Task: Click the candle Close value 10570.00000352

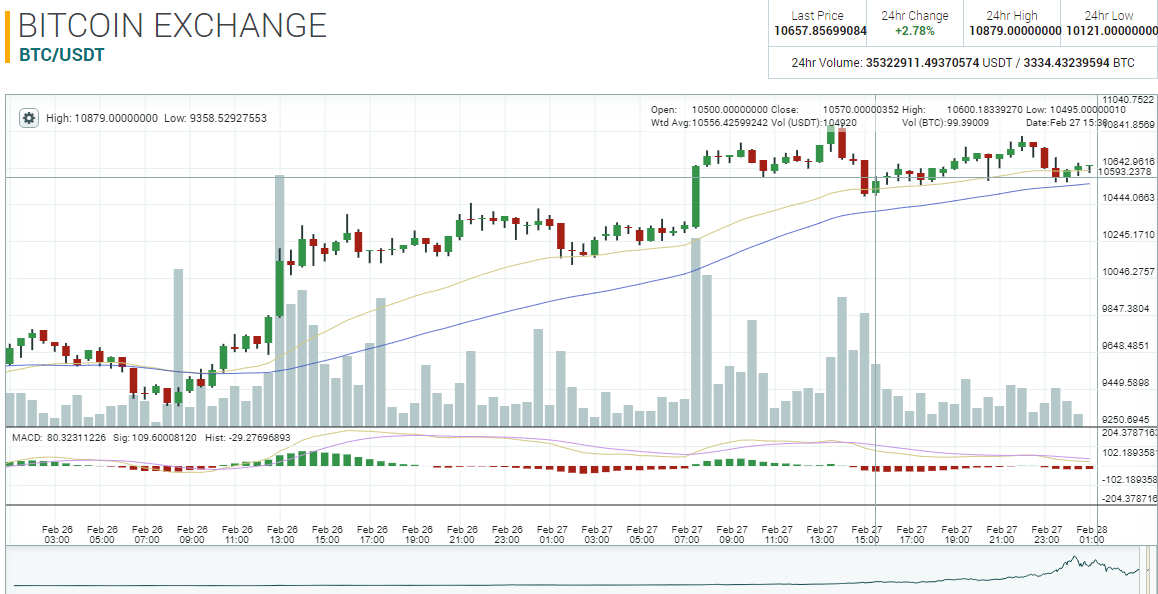Action: 860,109
